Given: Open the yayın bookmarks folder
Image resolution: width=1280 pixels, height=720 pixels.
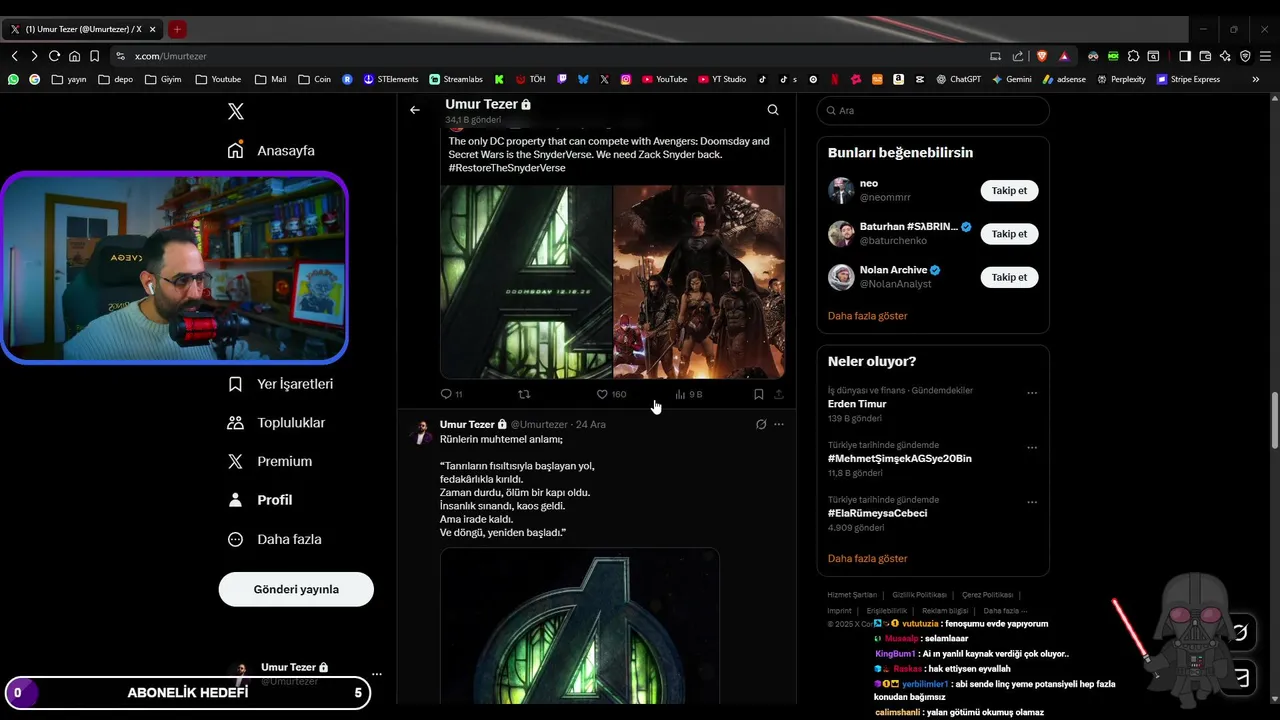Looking at the screenshot, I should point(69,79).
